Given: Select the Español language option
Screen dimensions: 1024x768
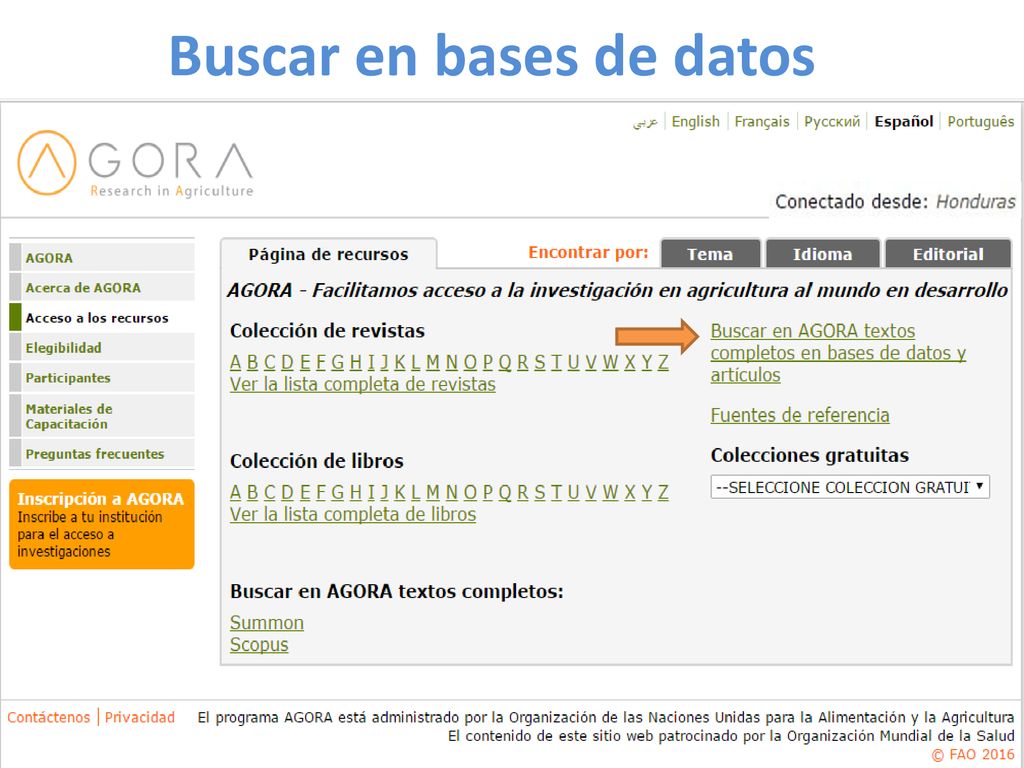Looking at the screenshot, I should pyautogui.click(x=904, y=121).
